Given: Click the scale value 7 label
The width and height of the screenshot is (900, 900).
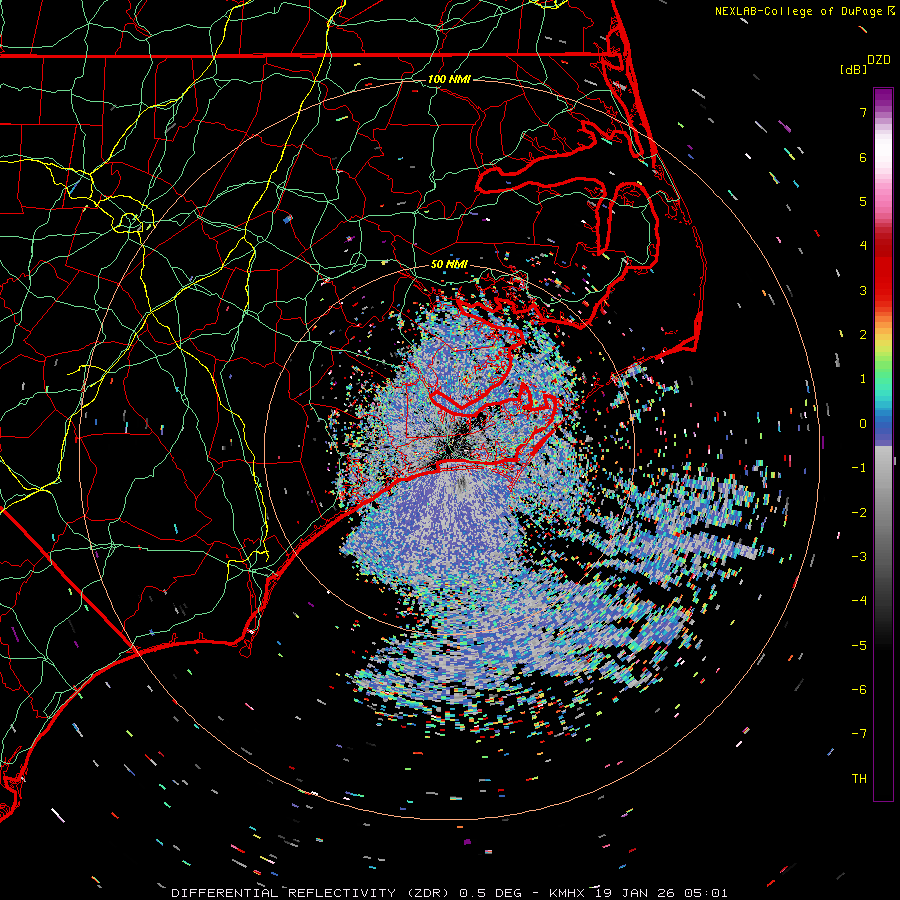Looking at the screenshot, I should pyautogui.click(x=863, y=112).
